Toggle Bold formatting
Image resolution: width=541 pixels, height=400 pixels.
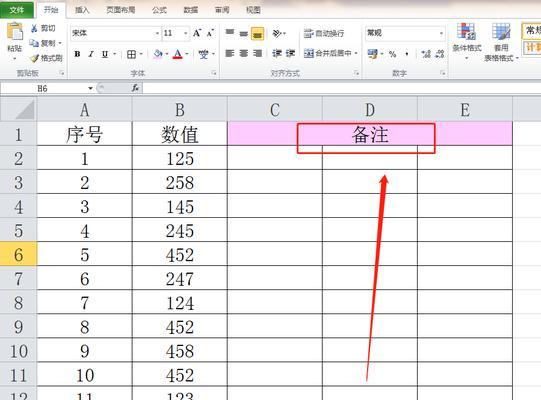click(x=77, y=54)
